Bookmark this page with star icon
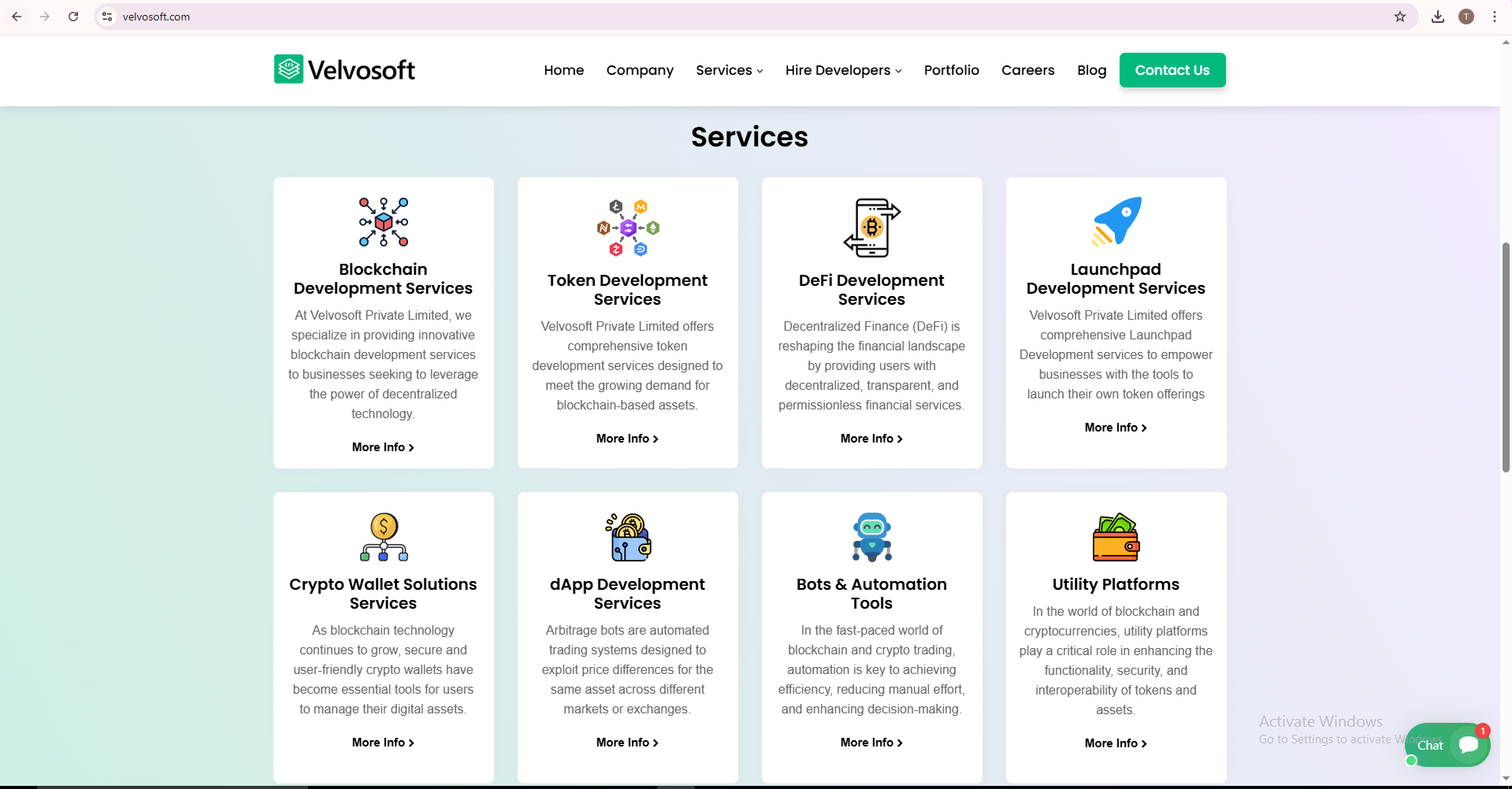Viewport: 1512px width, 789px height. click(1400, 17)
